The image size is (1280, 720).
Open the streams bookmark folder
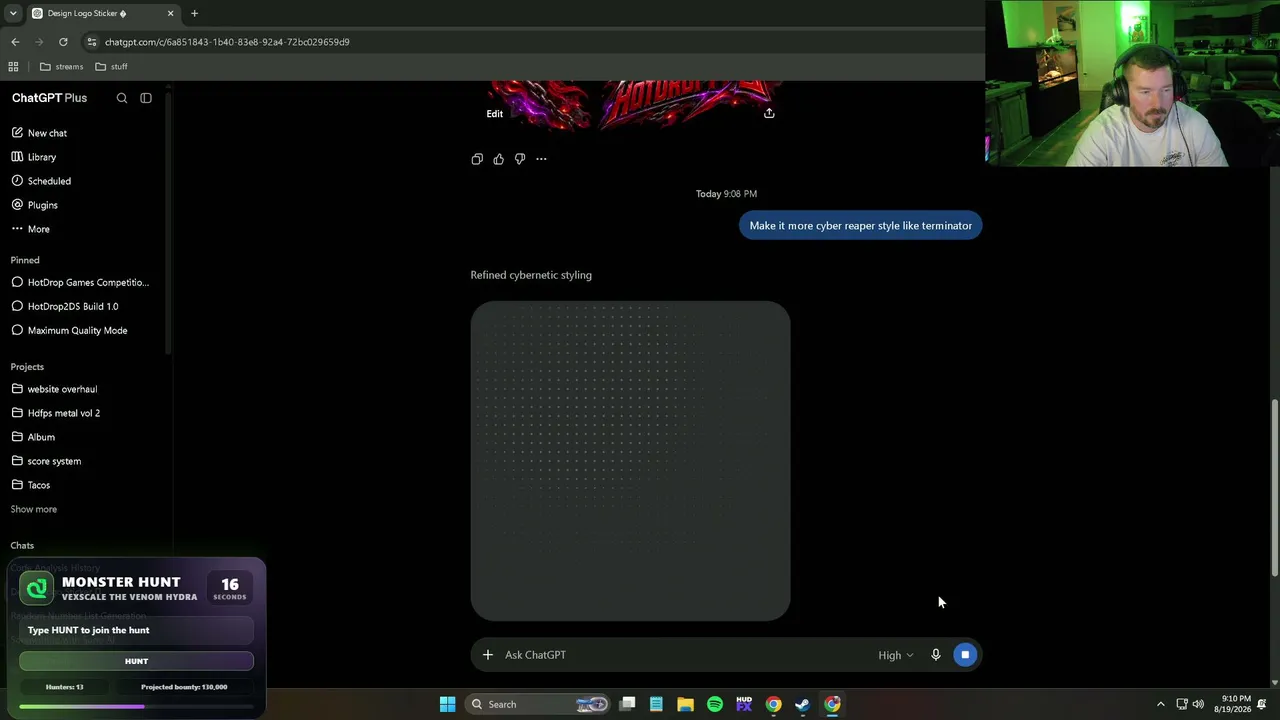62,67
